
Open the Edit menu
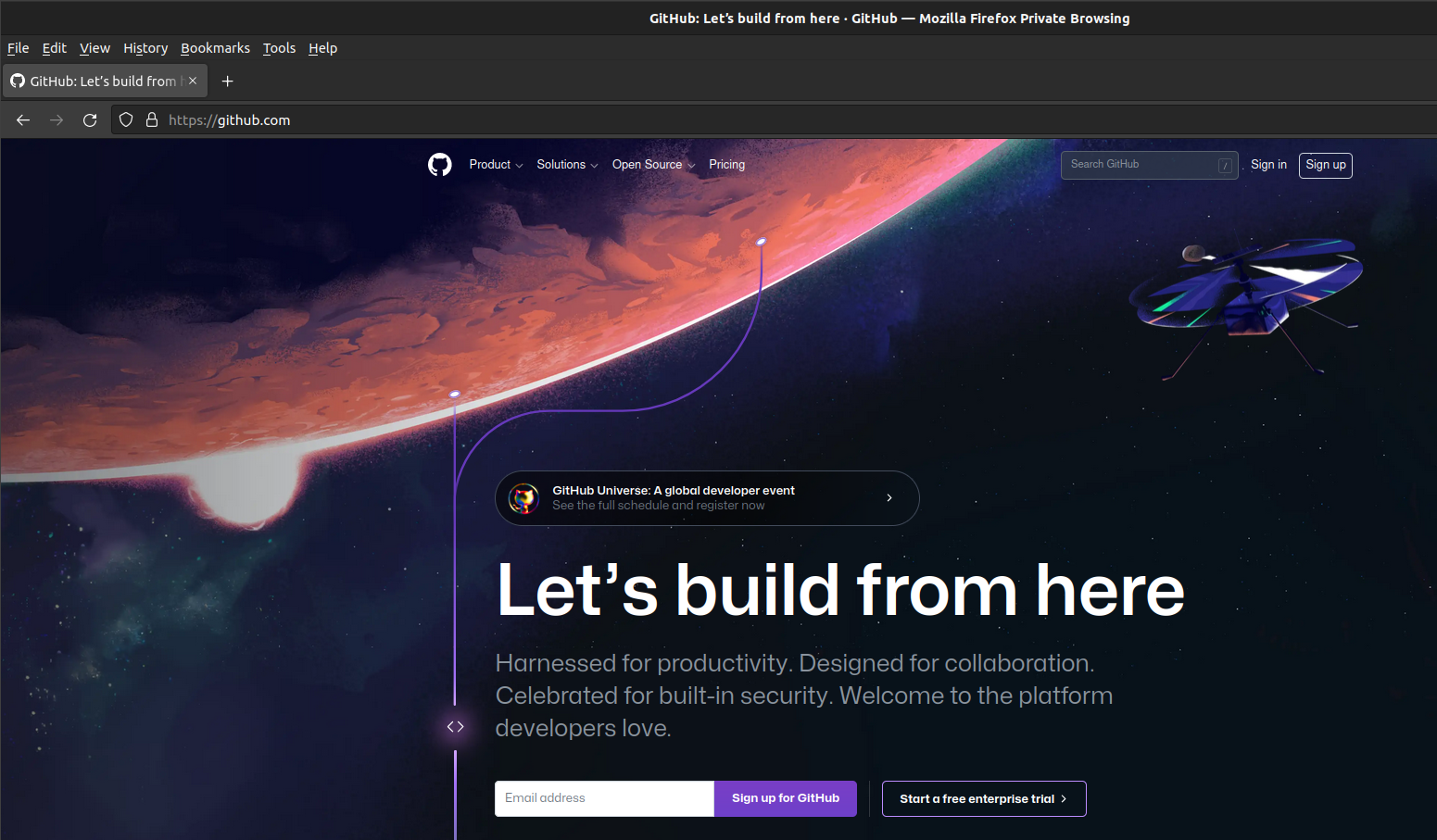click(55, 48)
